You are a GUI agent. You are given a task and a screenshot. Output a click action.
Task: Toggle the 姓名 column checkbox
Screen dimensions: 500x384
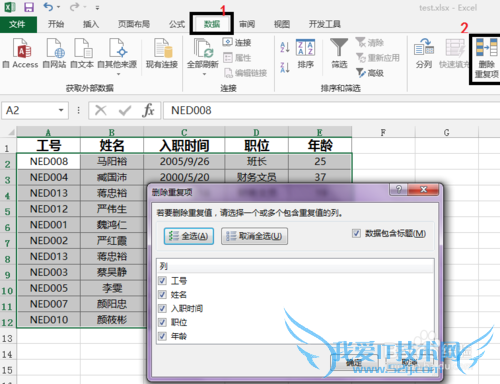162,295
